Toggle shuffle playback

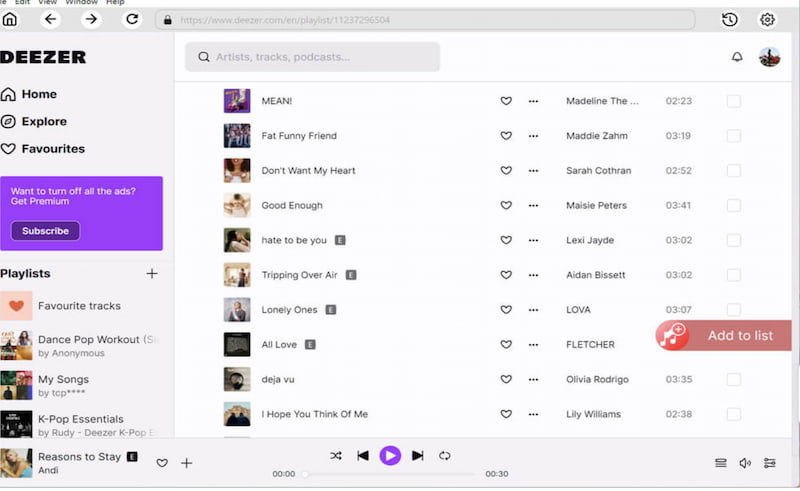click(336, 455)
